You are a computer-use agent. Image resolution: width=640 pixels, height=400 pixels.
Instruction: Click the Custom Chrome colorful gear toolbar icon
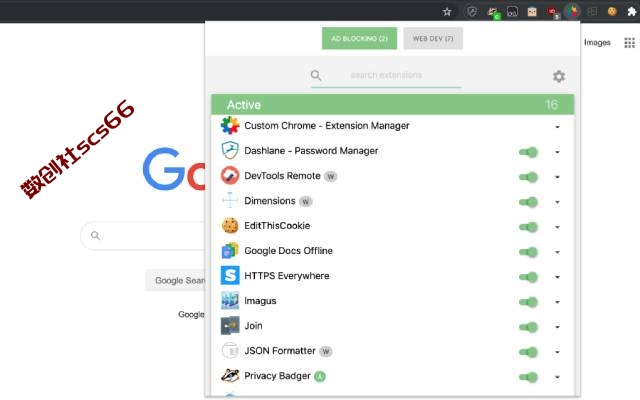point(572,11)
